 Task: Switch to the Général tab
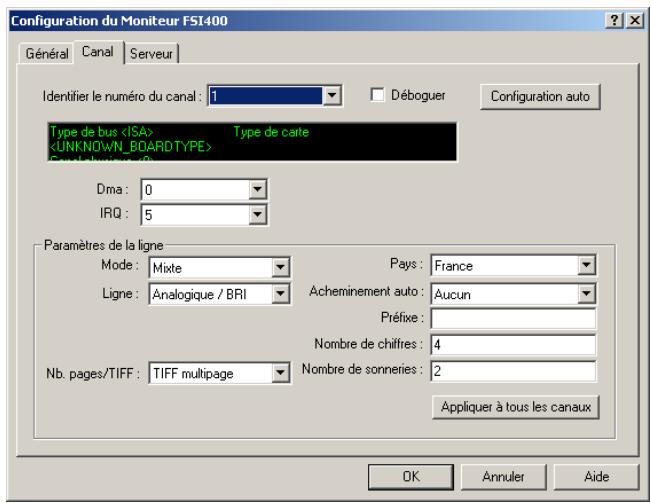[x=46, y=54]
